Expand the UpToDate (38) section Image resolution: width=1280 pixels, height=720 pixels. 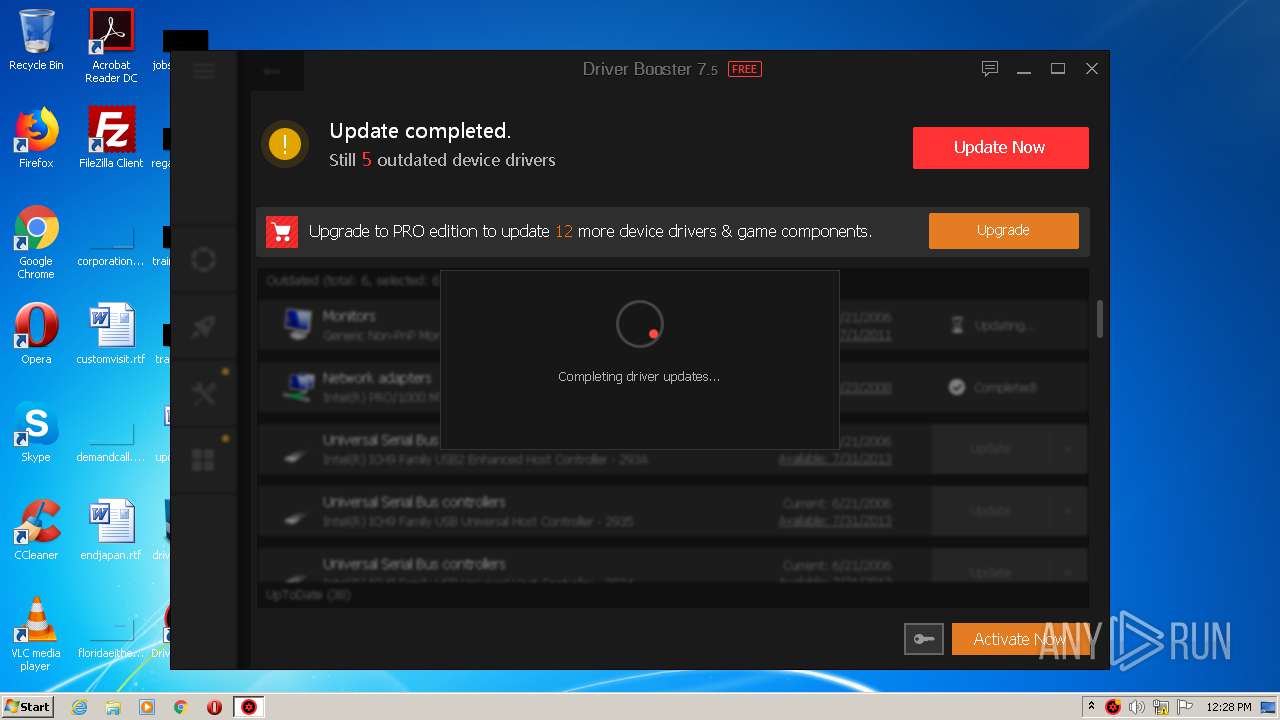[308, 595]
